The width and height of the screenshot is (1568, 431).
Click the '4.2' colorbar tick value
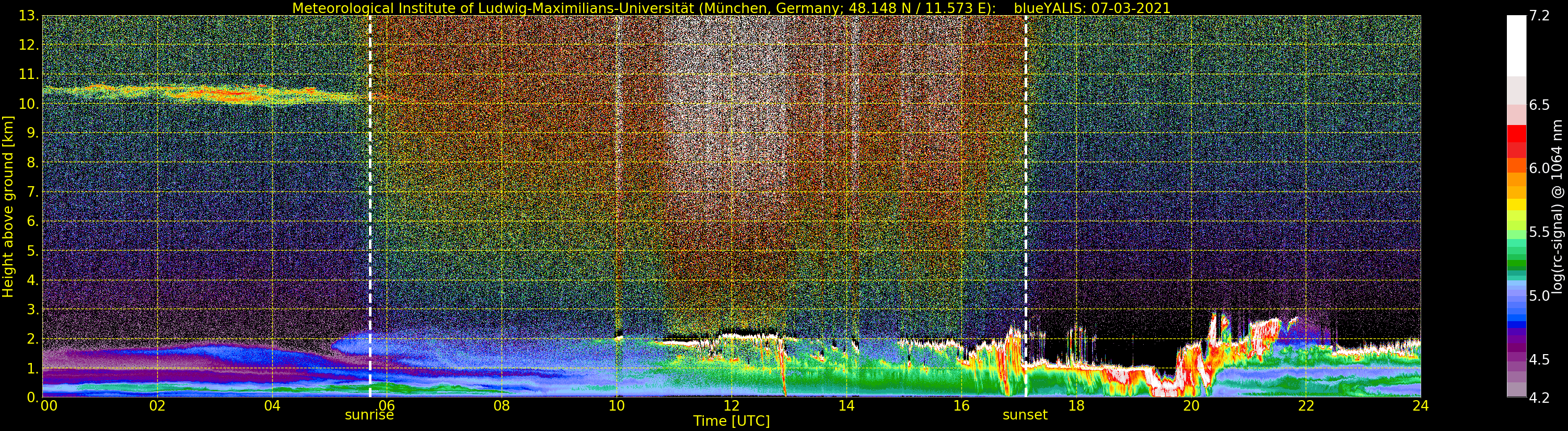pyautogui.click(x=1539, y=398)
